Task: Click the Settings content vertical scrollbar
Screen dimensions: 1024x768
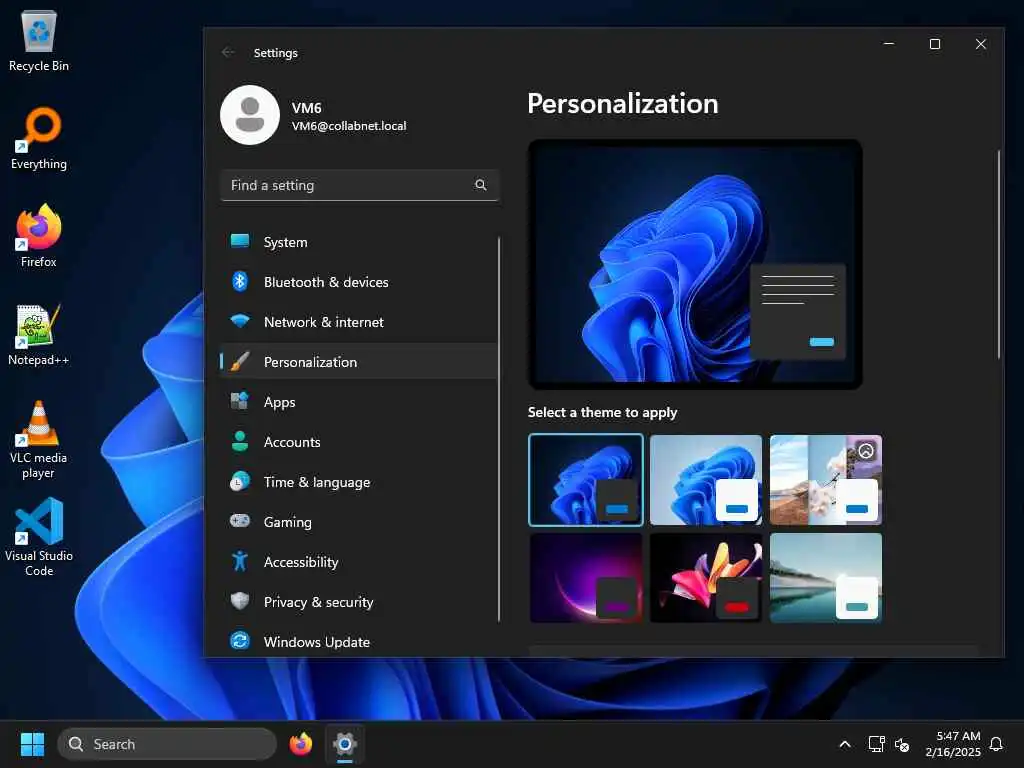Action: [x=999, y=255]
